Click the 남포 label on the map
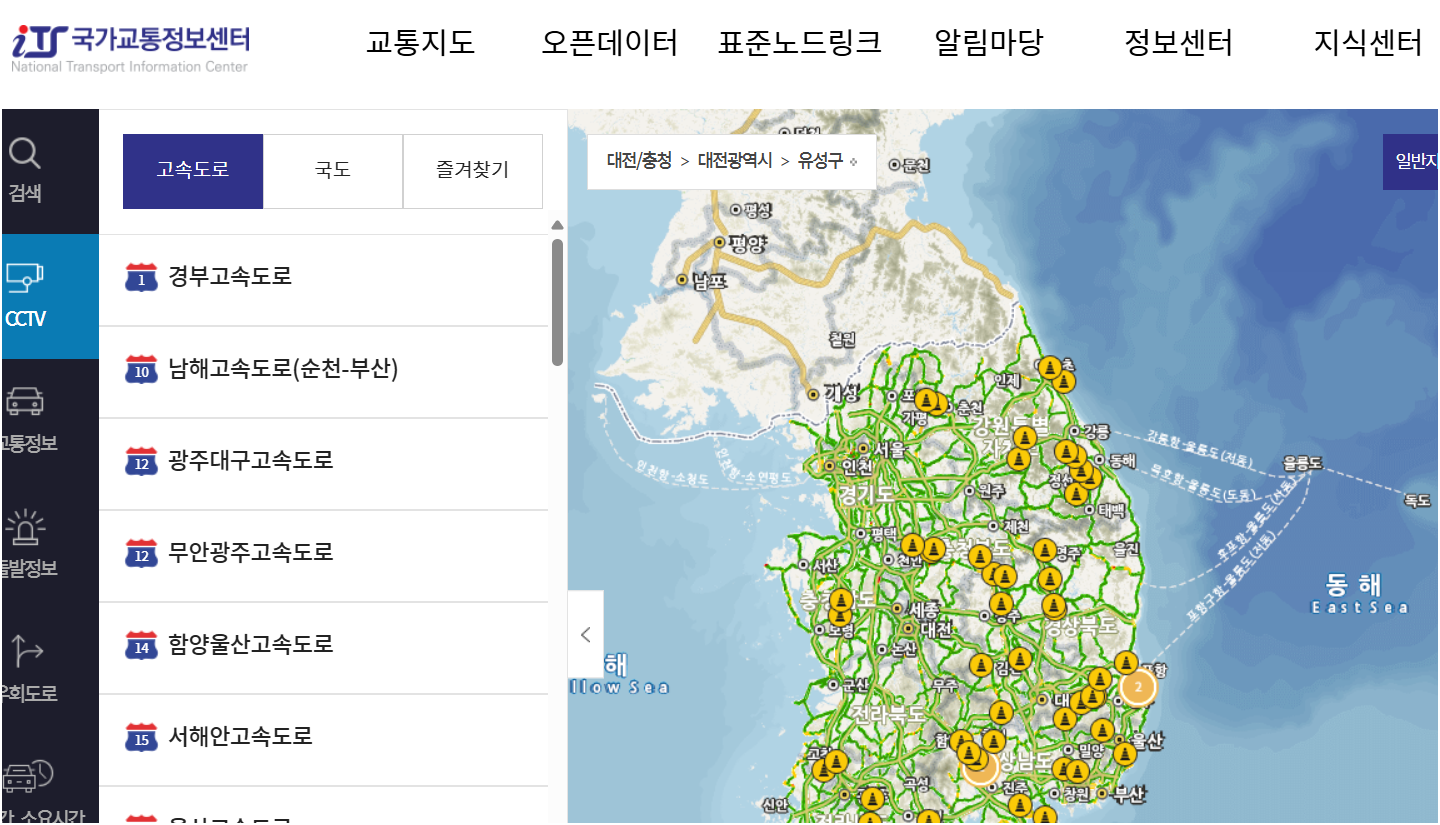Screen dimensions: 1440x825 711,281
